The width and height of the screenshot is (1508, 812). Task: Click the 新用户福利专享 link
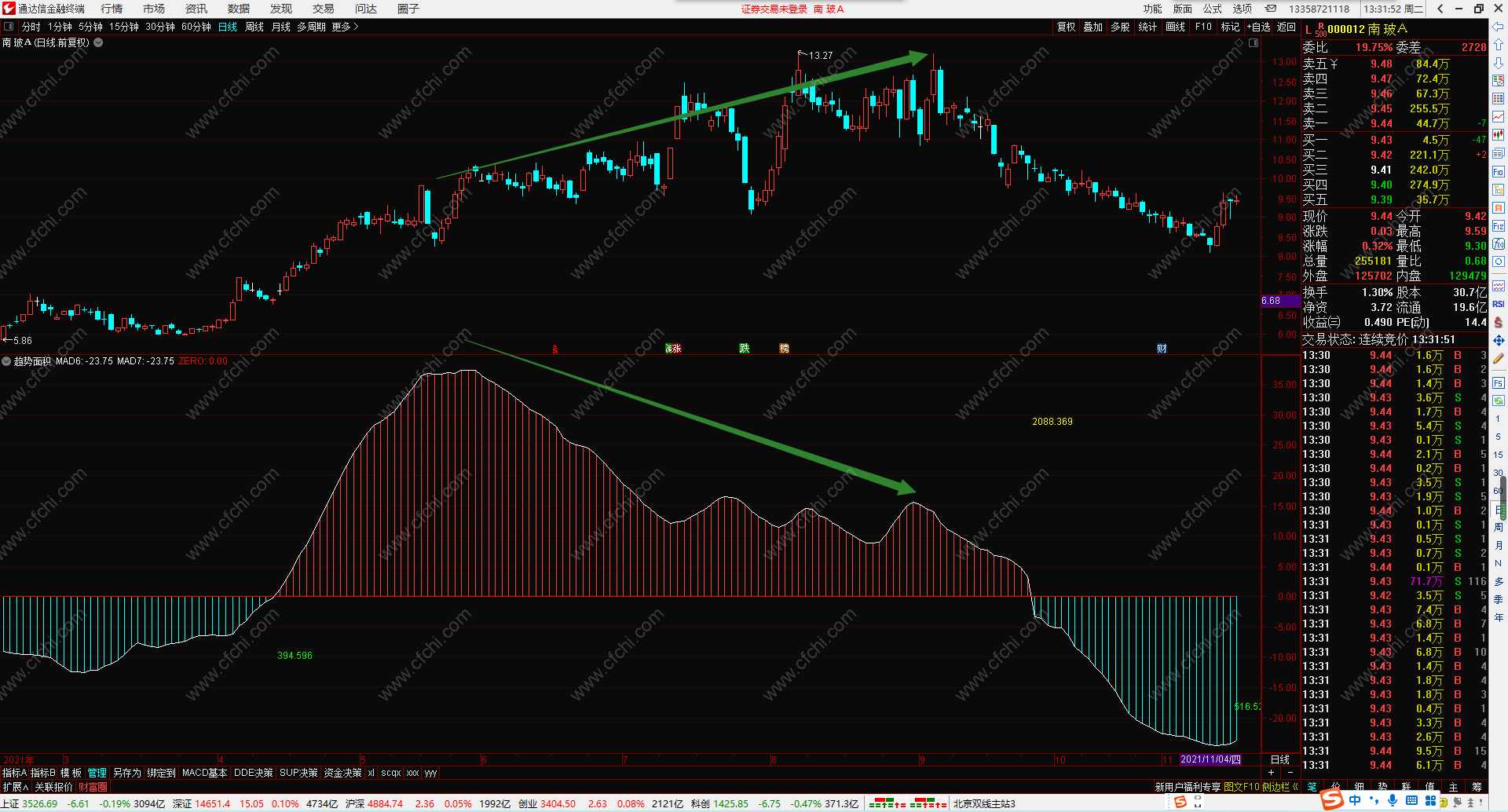1188,787
